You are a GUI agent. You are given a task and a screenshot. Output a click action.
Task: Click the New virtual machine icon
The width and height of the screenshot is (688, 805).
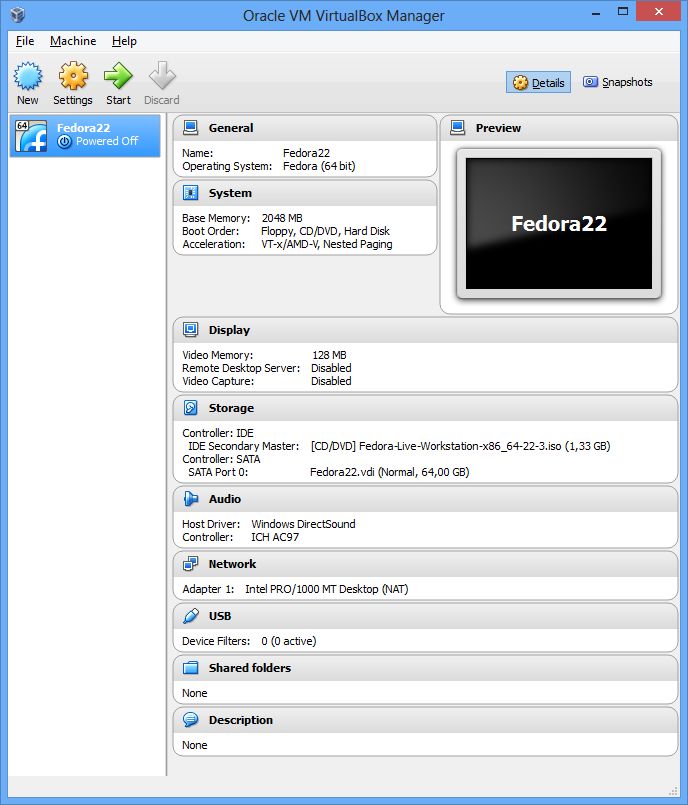point(28,76)
